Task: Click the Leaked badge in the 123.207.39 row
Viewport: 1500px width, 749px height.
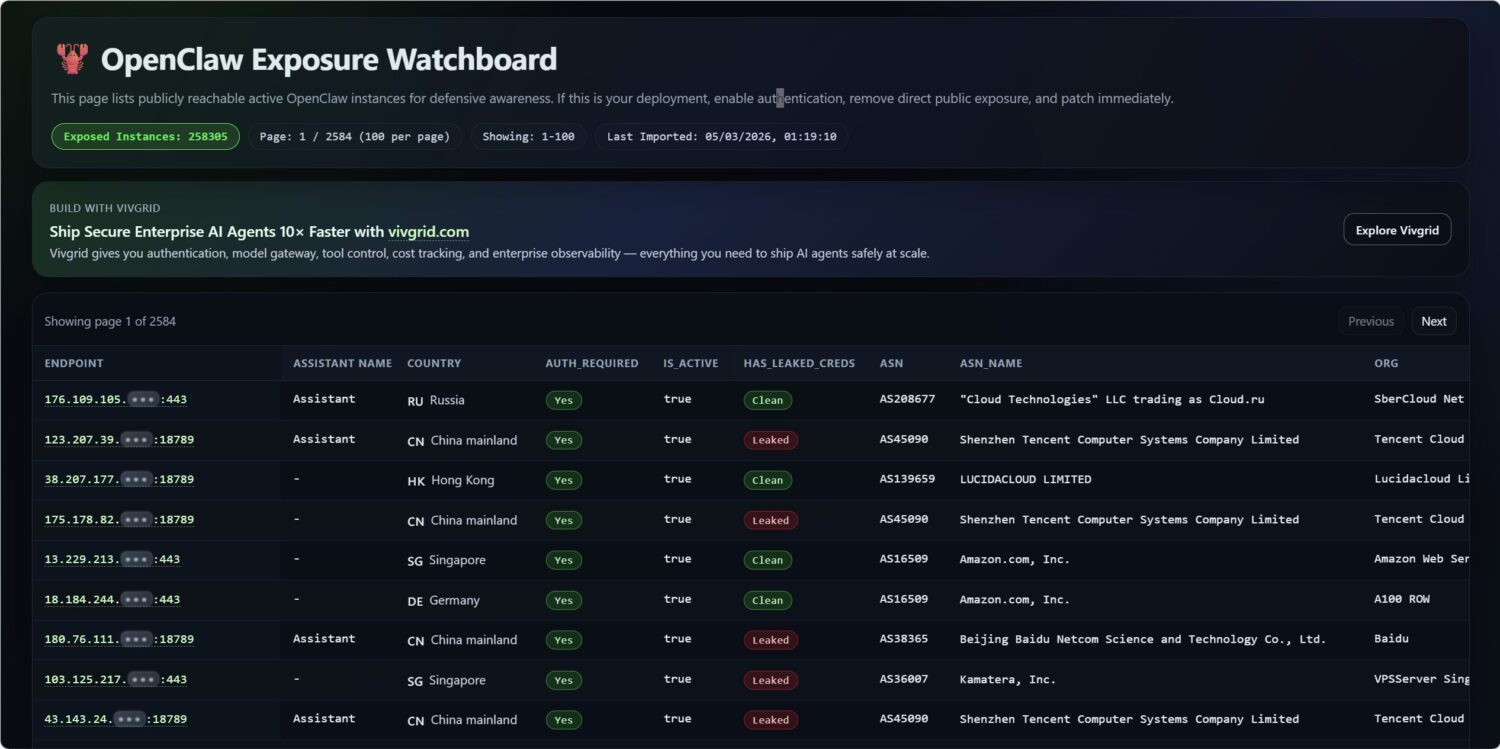Action: 771,440
